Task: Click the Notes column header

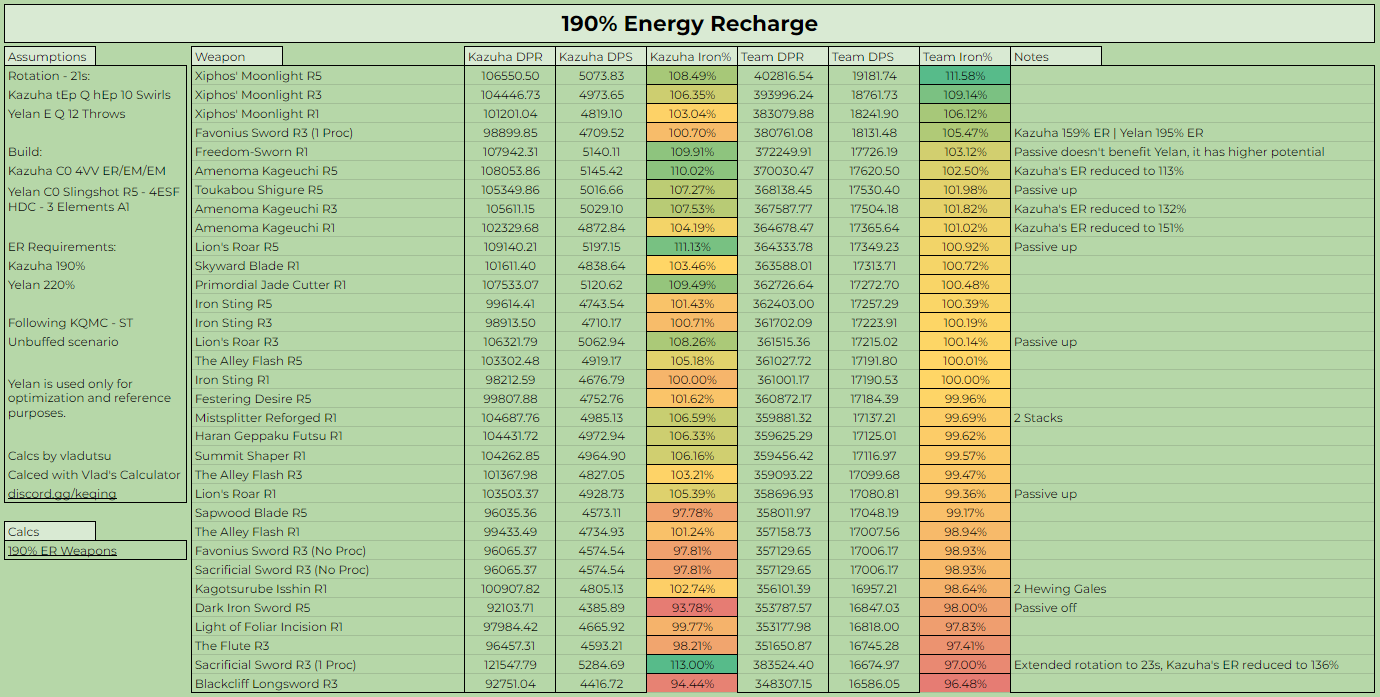Action: click(1056, 57)
